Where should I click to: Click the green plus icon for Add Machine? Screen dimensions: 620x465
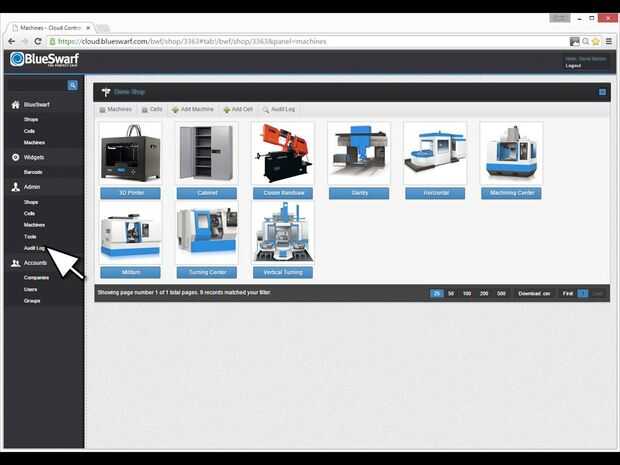[x=175, y=110]
